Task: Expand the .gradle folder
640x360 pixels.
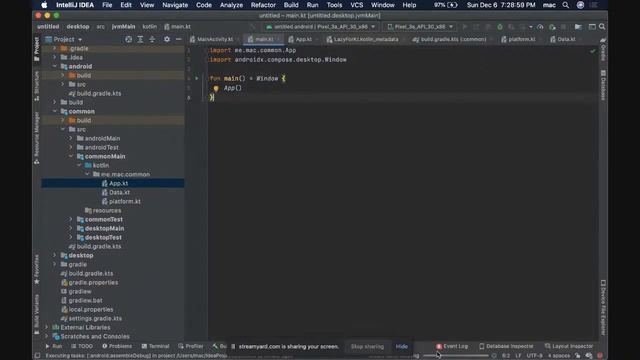Action: [54, 48]
